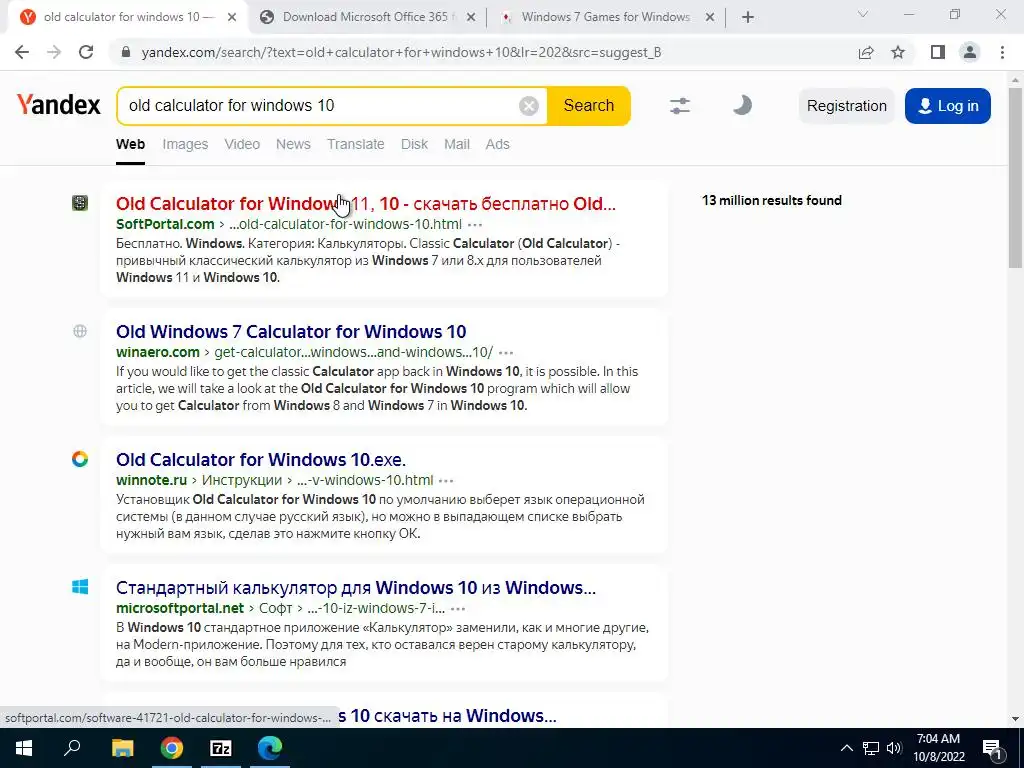This screenshot has width=1024, height=768.
Task: Clear the search query text
Action: click(x=528, y=105)
